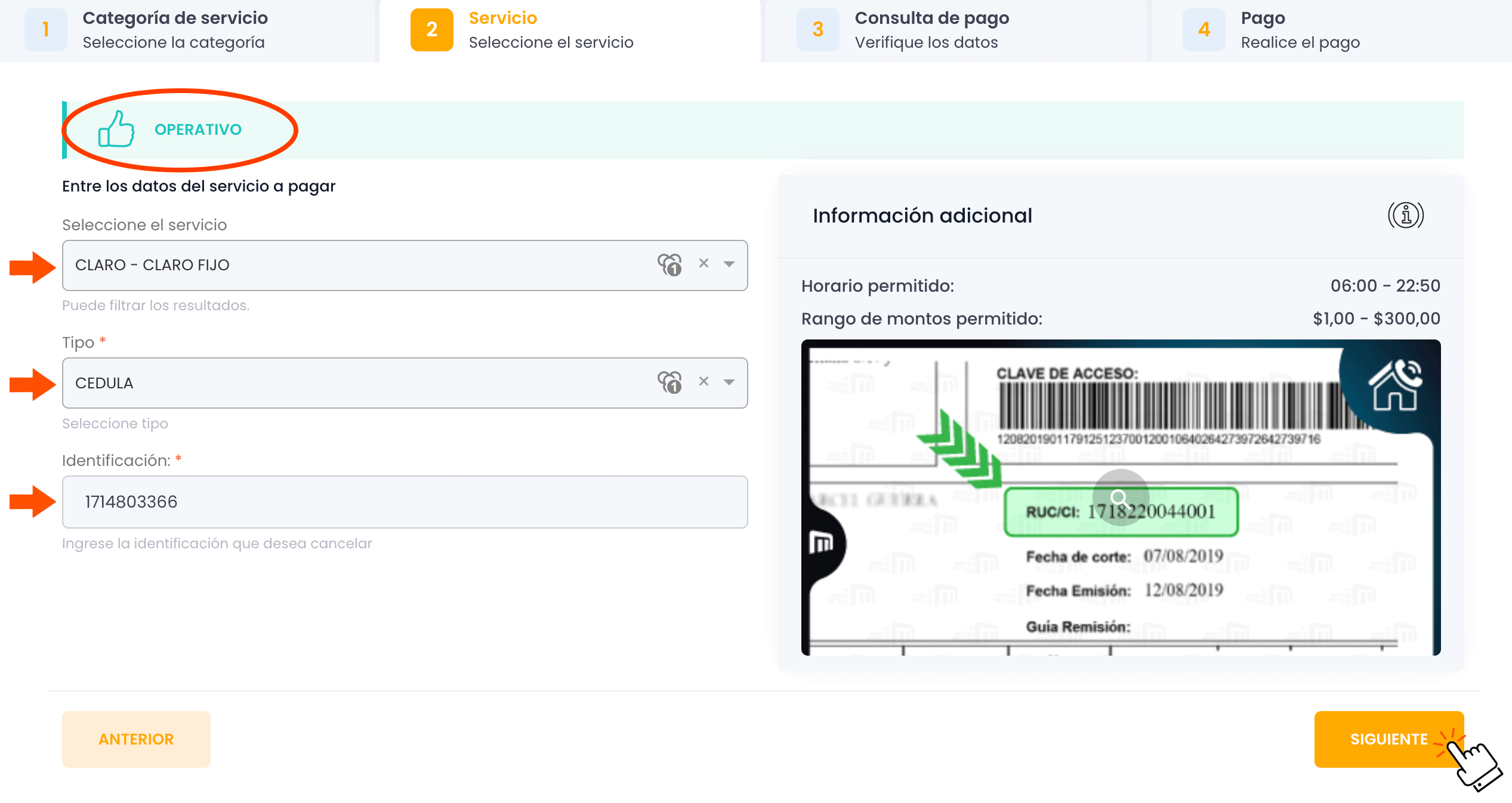
Task: Click the Puede filtrar los resultados hint
Action: 156,305
